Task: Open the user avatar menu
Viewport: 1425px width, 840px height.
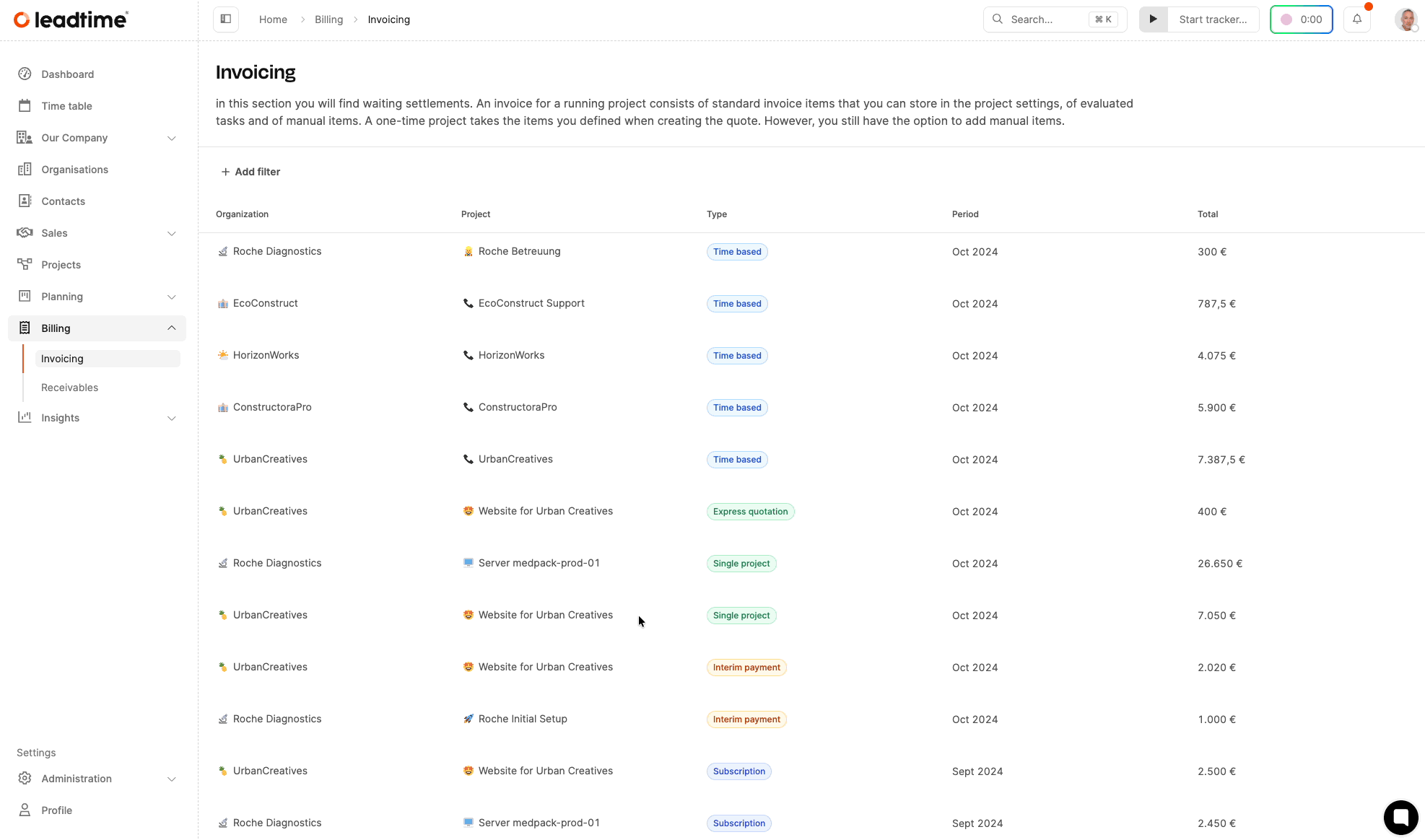Action: (x=1406, y=19)
